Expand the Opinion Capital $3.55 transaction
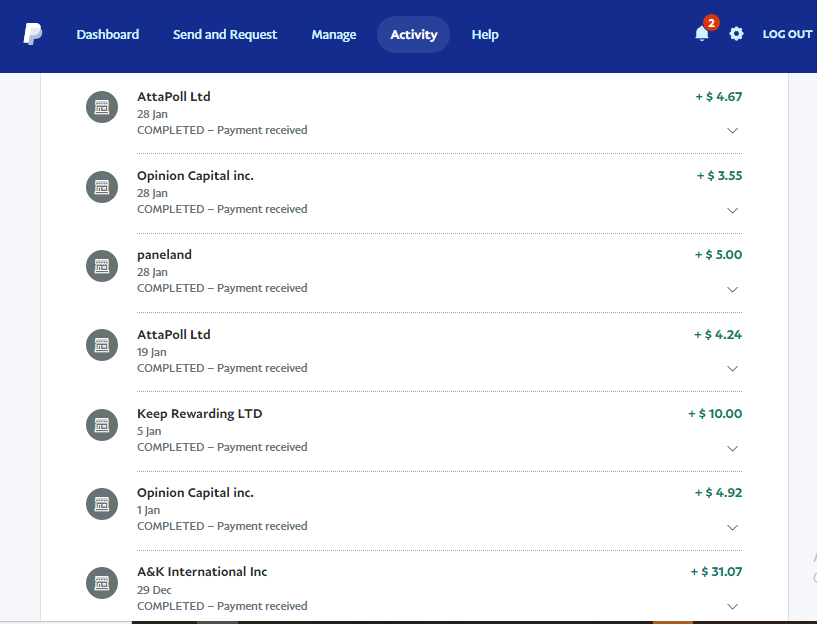This screenshot has width=819, height=624. [x=732, y=210]
